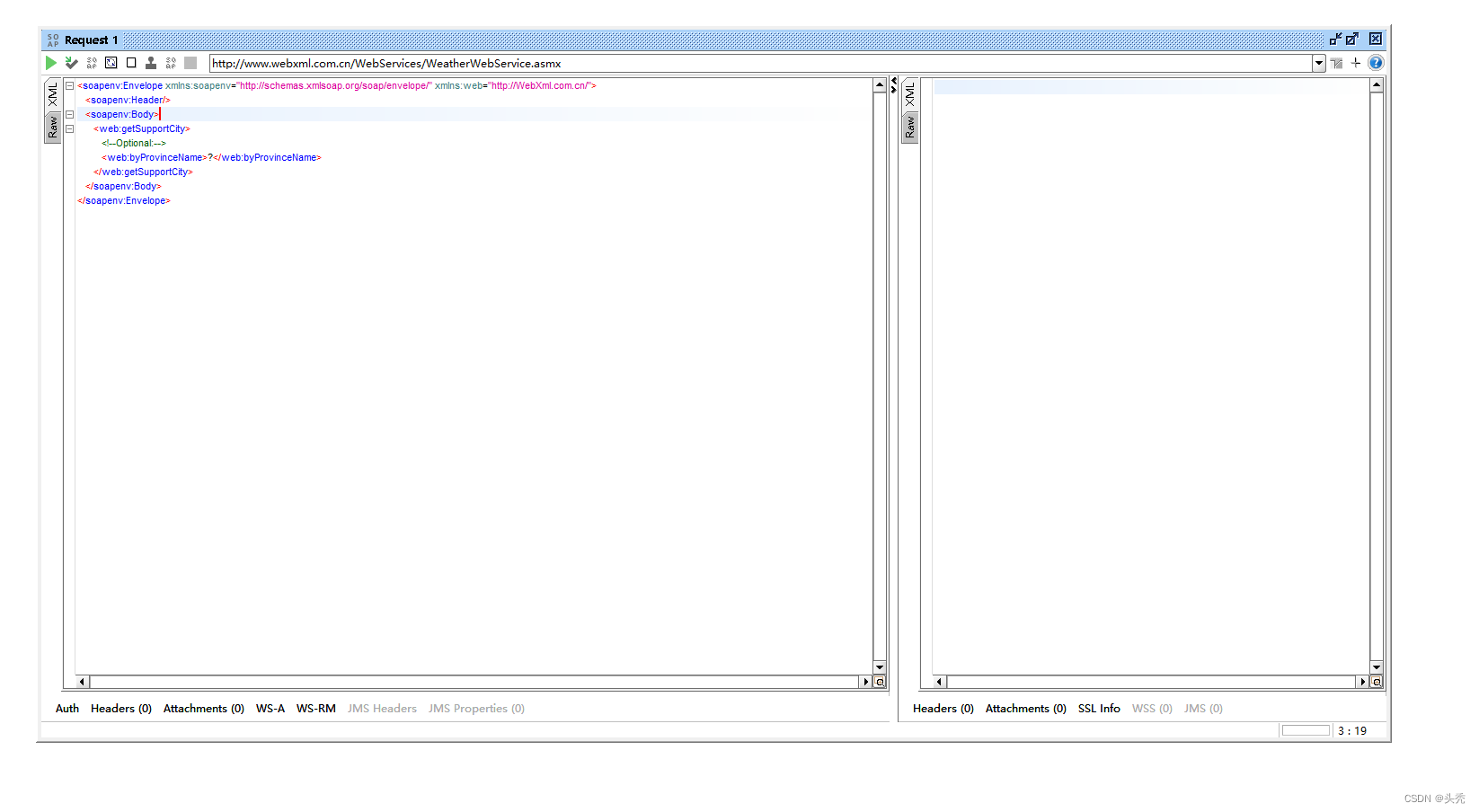This screenshot has height=812, width=1479.
Task: Click the magnifier icon below the request editor
Action: (879, 682)
